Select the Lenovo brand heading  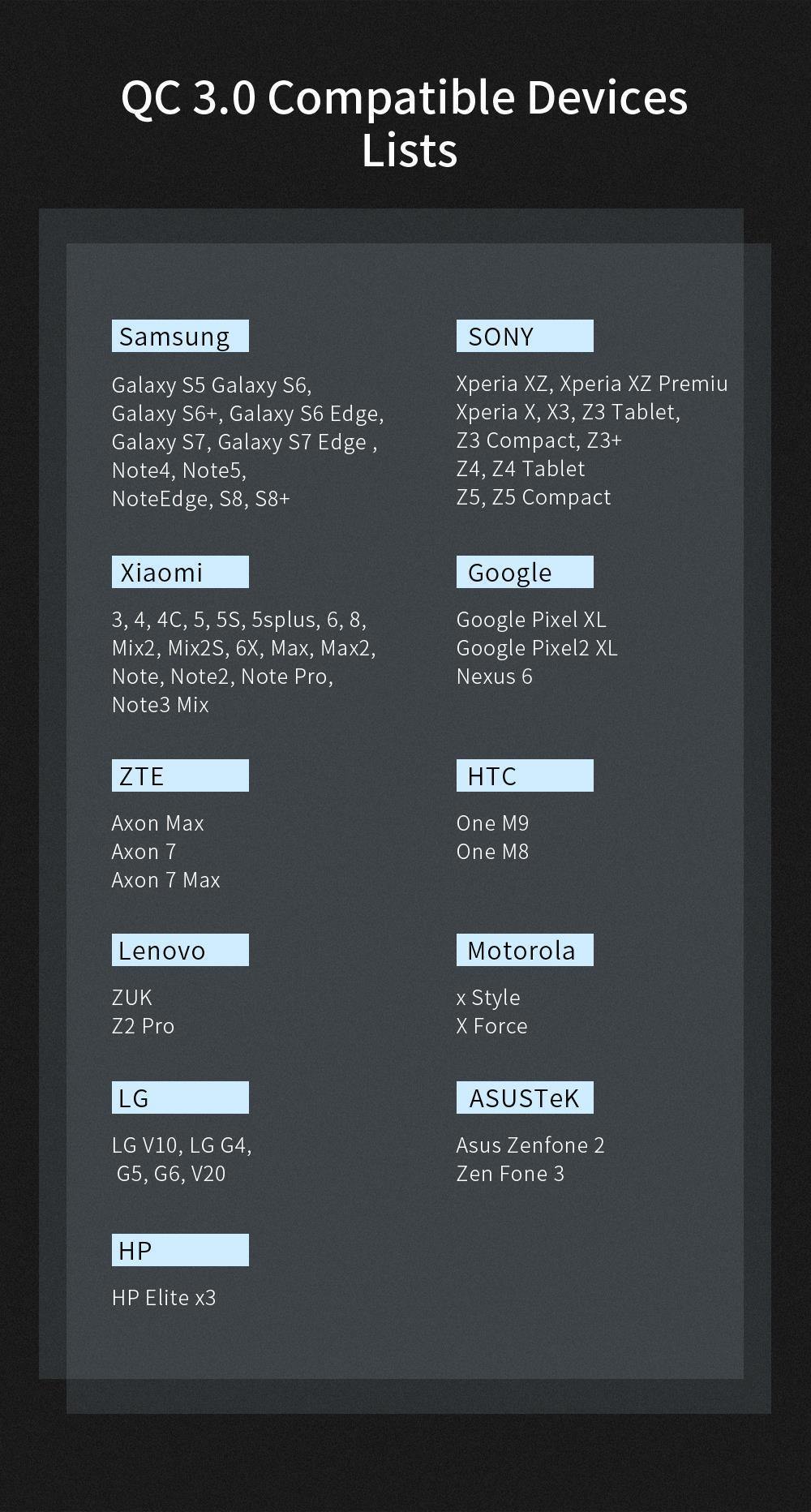tap(179, 950)
